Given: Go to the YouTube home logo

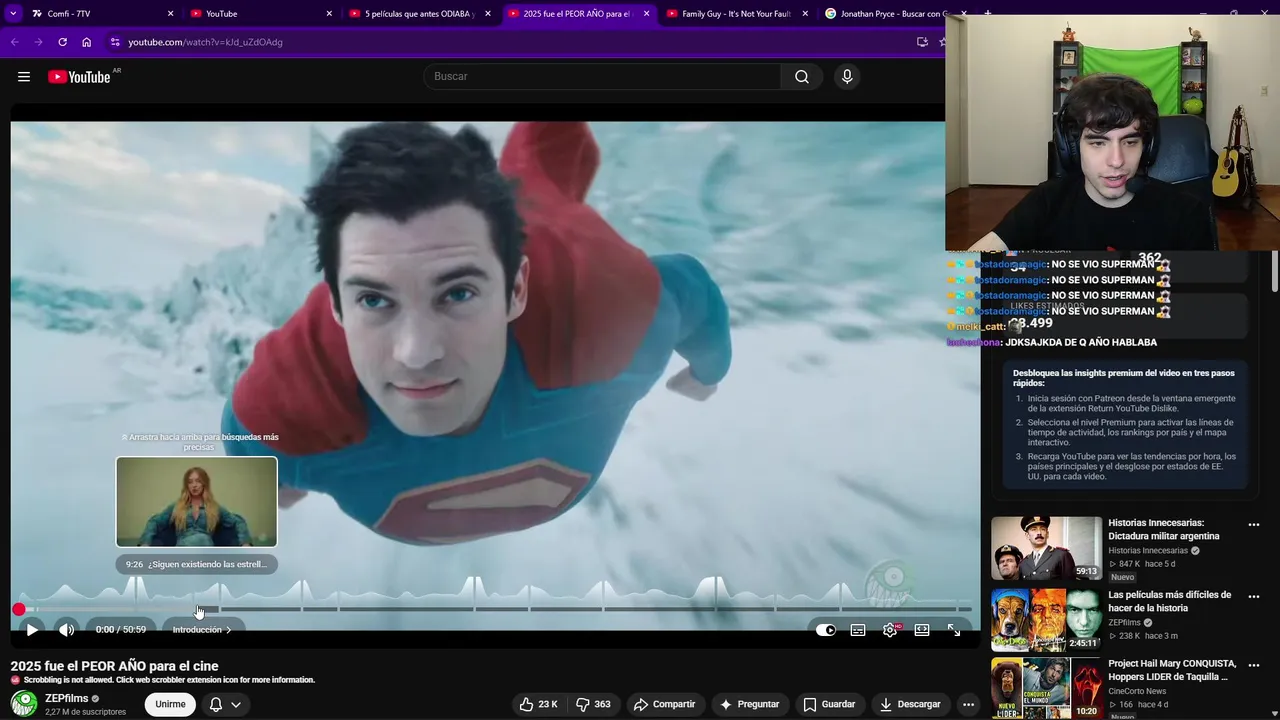Looking at the screenshot, I should pyautogui.click(x=79, y=77).
